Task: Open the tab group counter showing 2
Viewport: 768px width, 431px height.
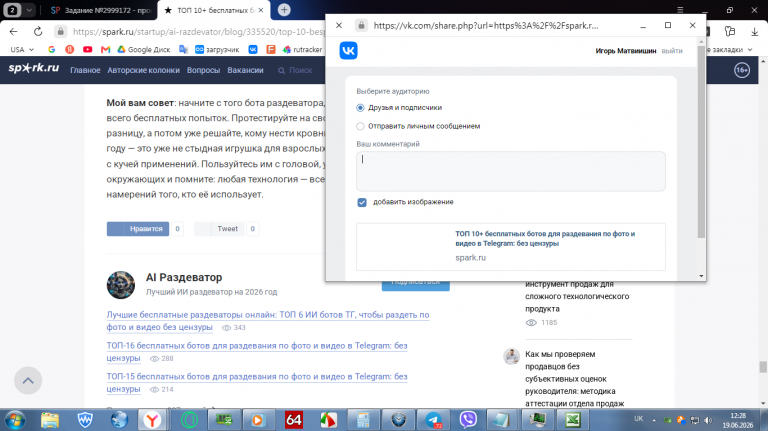Action: pos(12,10)
